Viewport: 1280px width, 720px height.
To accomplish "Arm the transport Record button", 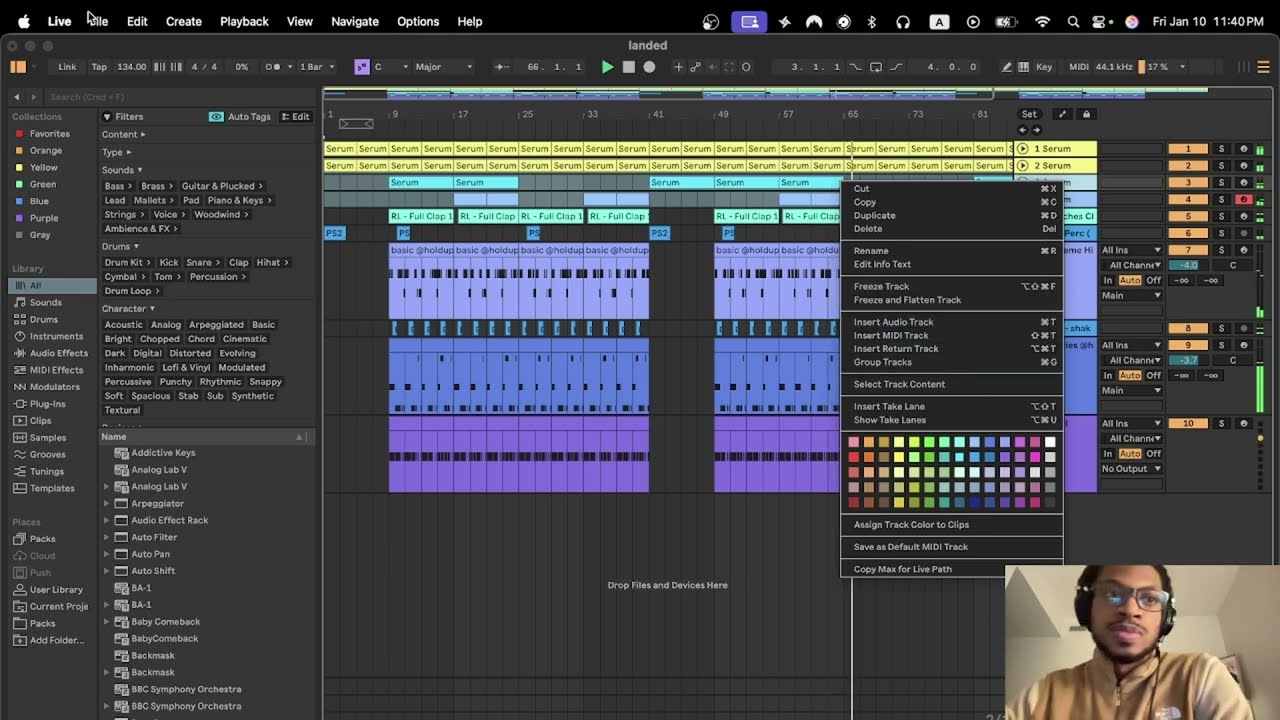I will click(649, 67).
